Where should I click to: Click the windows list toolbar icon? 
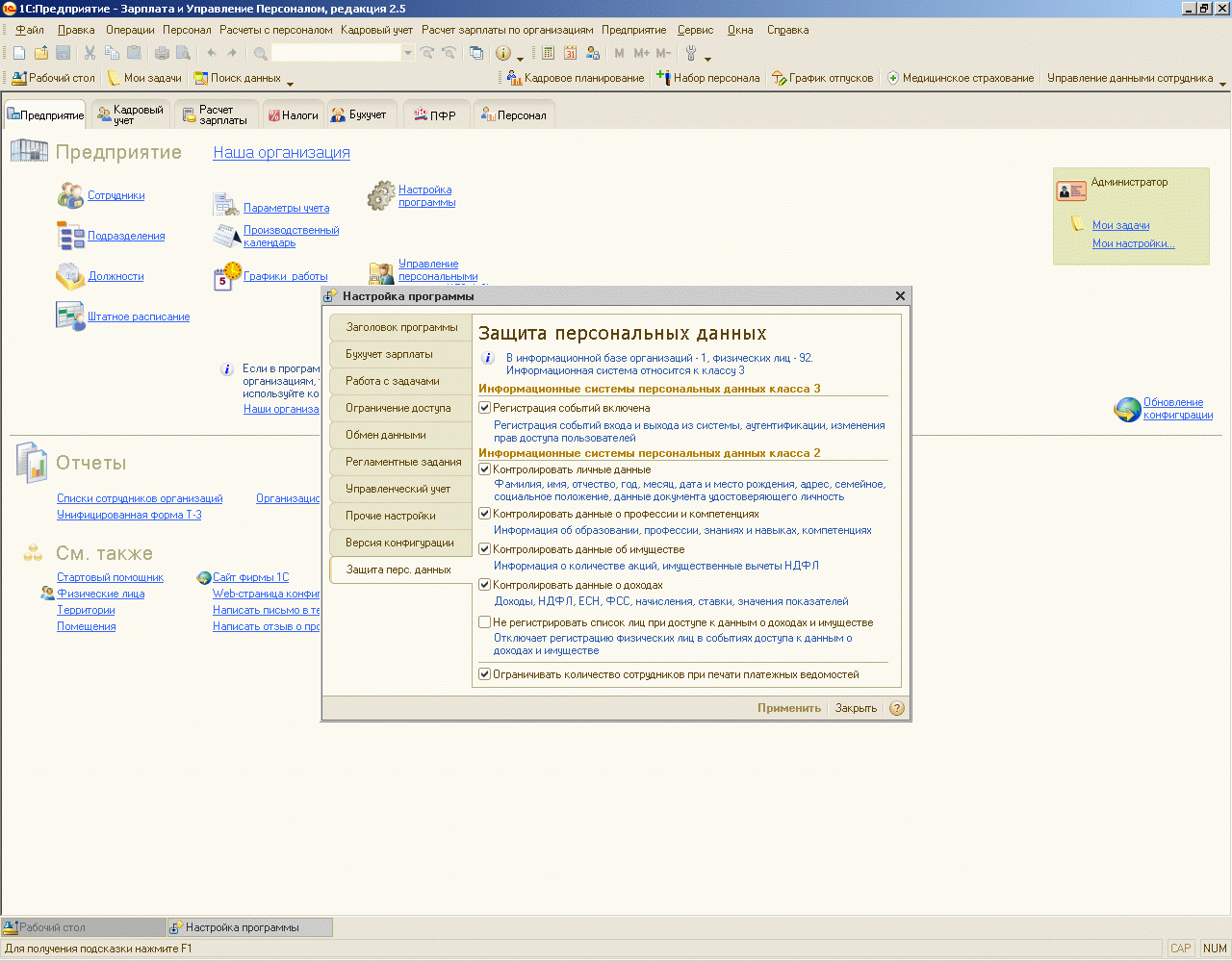point(476,53)
